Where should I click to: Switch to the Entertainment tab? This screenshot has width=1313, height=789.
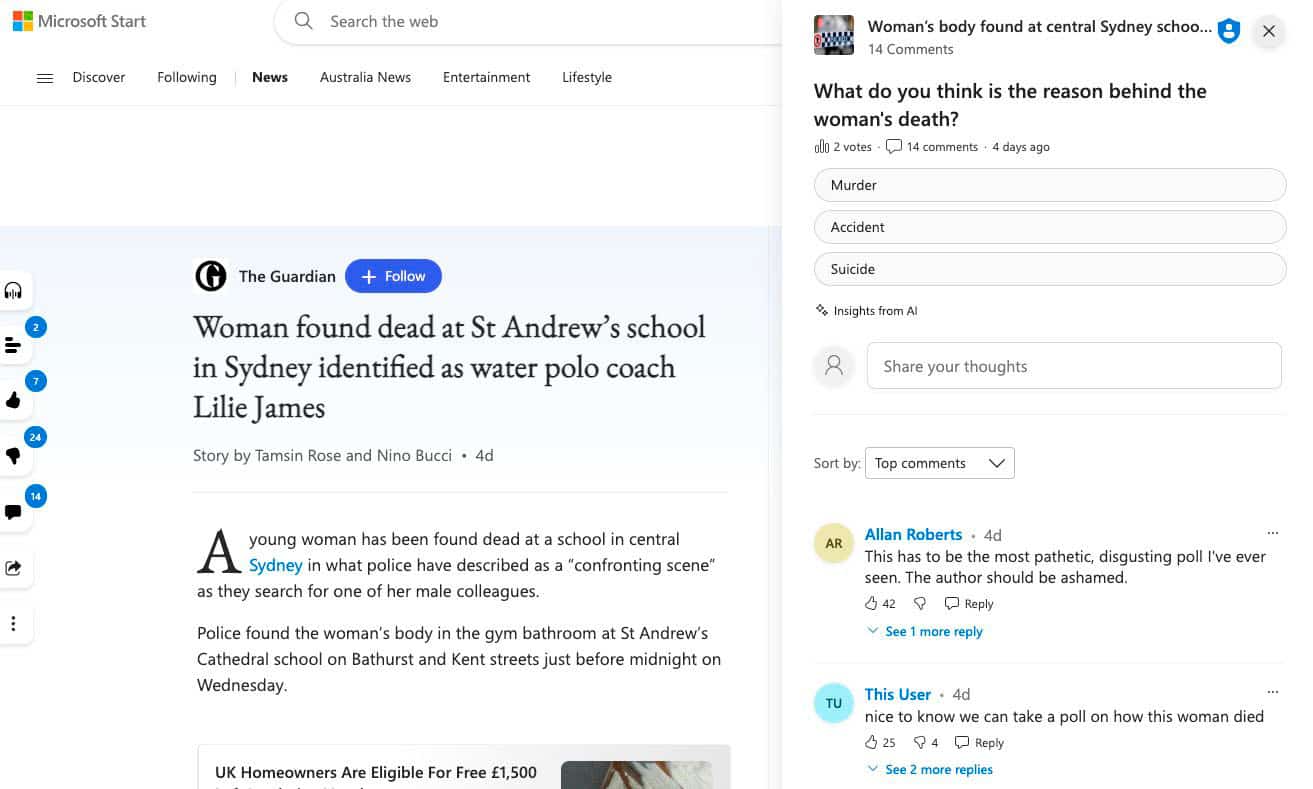tap(486, 77)
